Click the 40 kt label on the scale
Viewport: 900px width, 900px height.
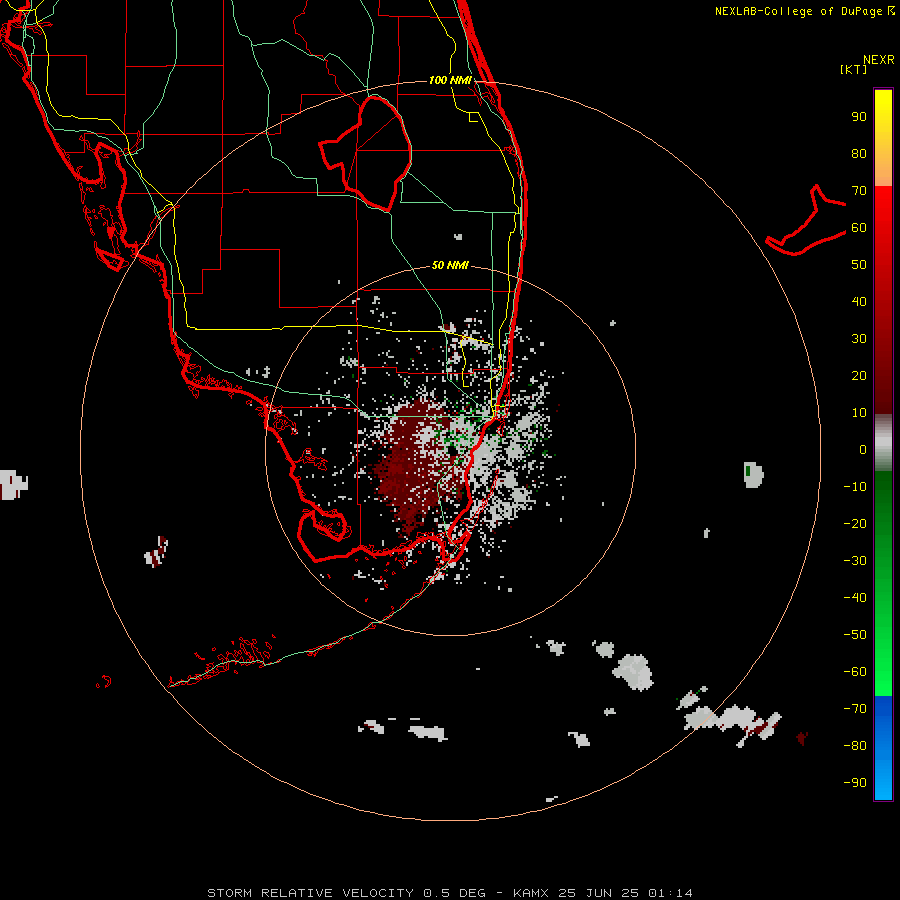(859, 301)
